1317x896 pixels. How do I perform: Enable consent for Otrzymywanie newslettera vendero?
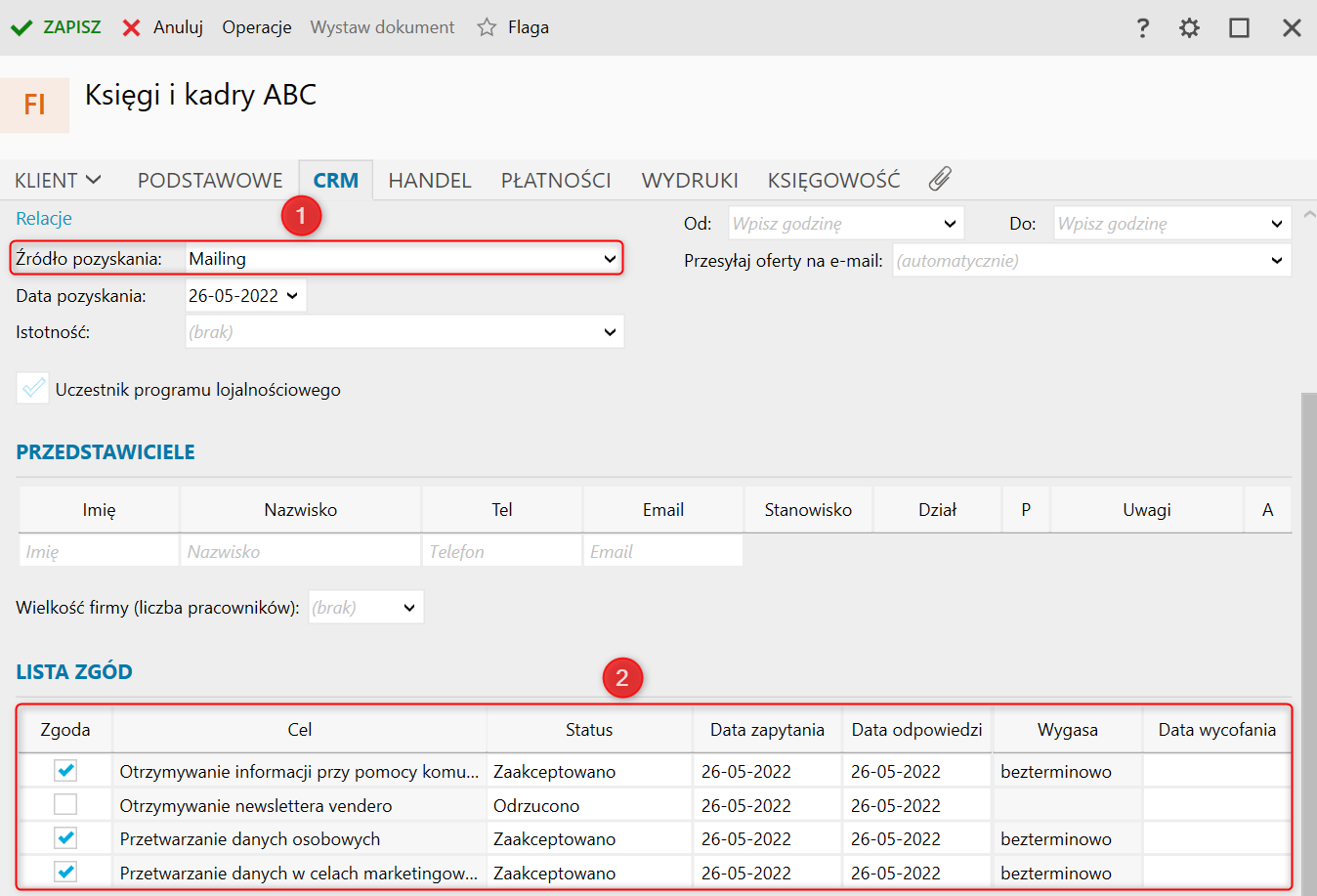[x=65, y=805]
